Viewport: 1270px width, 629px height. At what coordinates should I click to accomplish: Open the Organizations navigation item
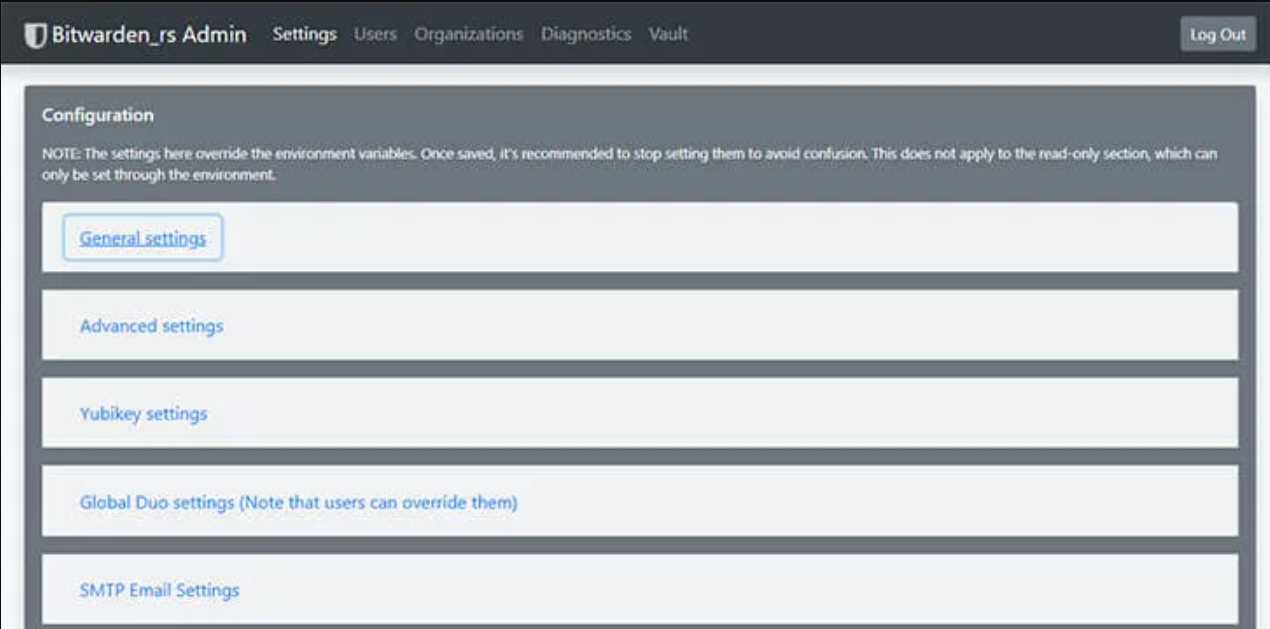pos(469,34)
